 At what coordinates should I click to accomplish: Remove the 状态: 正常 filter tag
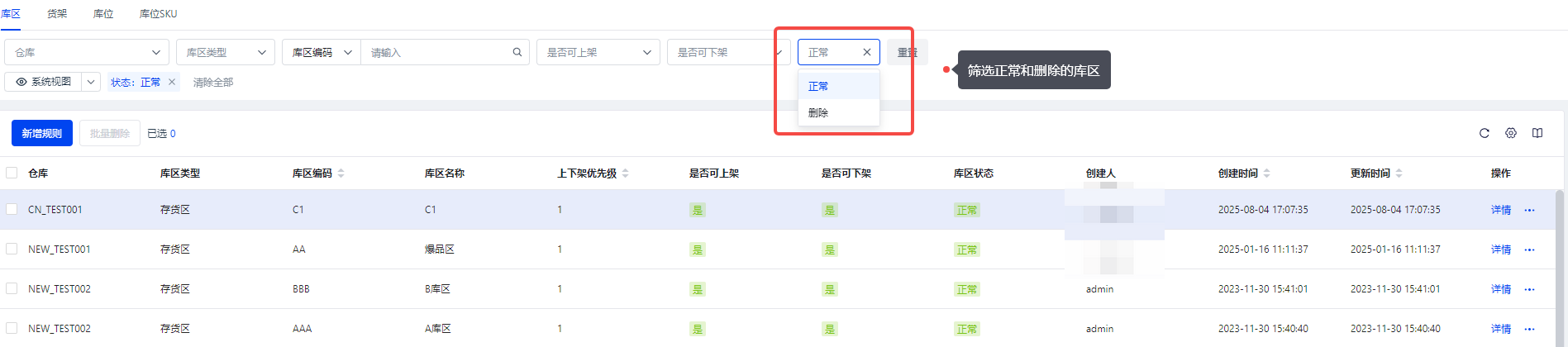(172, 82)
